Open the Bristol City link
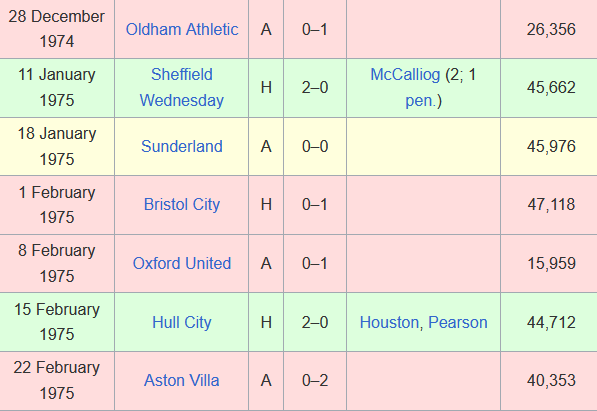This screenshot has width=597, height=411. pyautogui.click(x=182, y=205)
